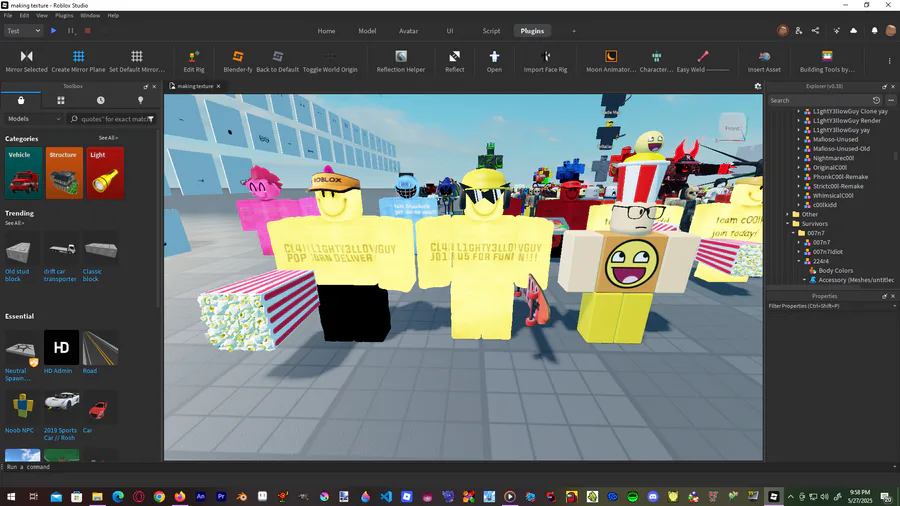Click the Pause playtest button

71,31
